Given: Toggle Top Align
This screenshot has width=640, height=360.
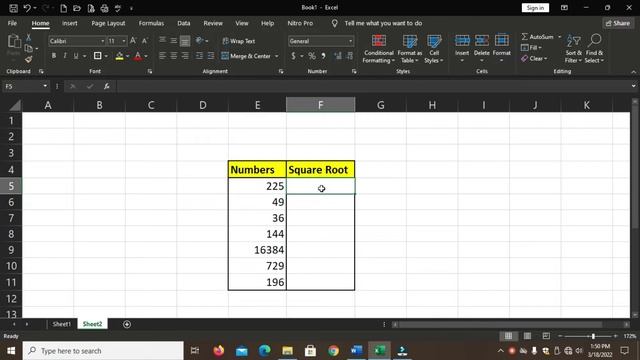Looking at the screenshot, I should (162, 40).
